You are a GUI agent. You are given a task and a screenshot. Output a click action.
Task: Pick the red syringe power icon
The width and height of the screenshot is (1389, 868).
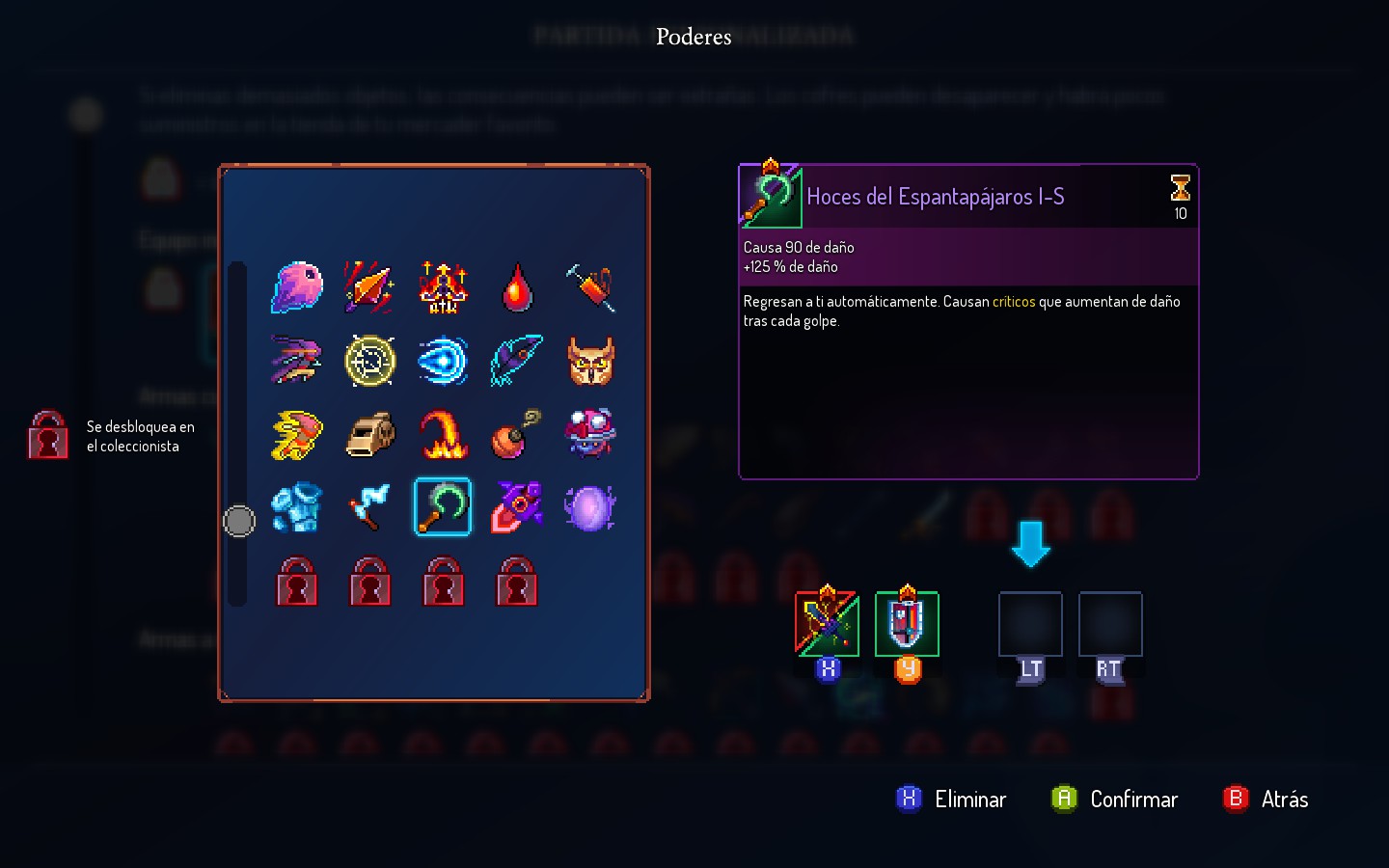click(589, 287)
